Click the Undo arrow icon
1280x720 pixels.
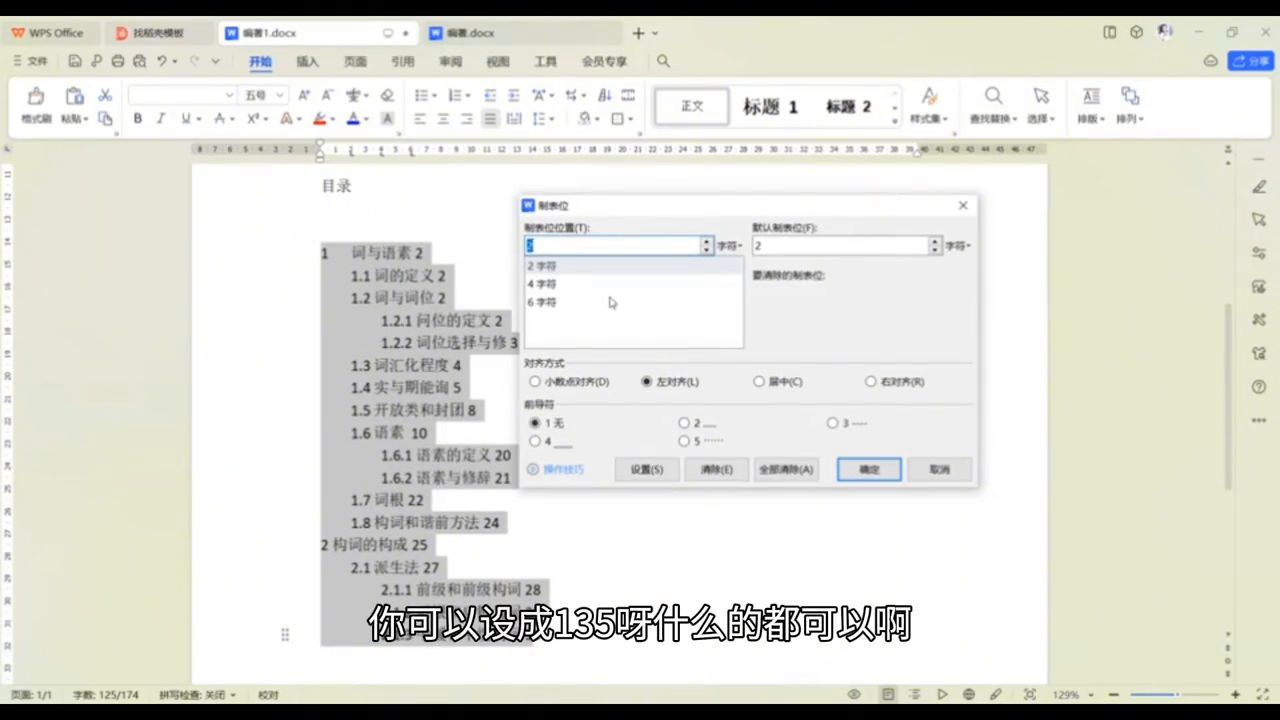tap(161, 61)
